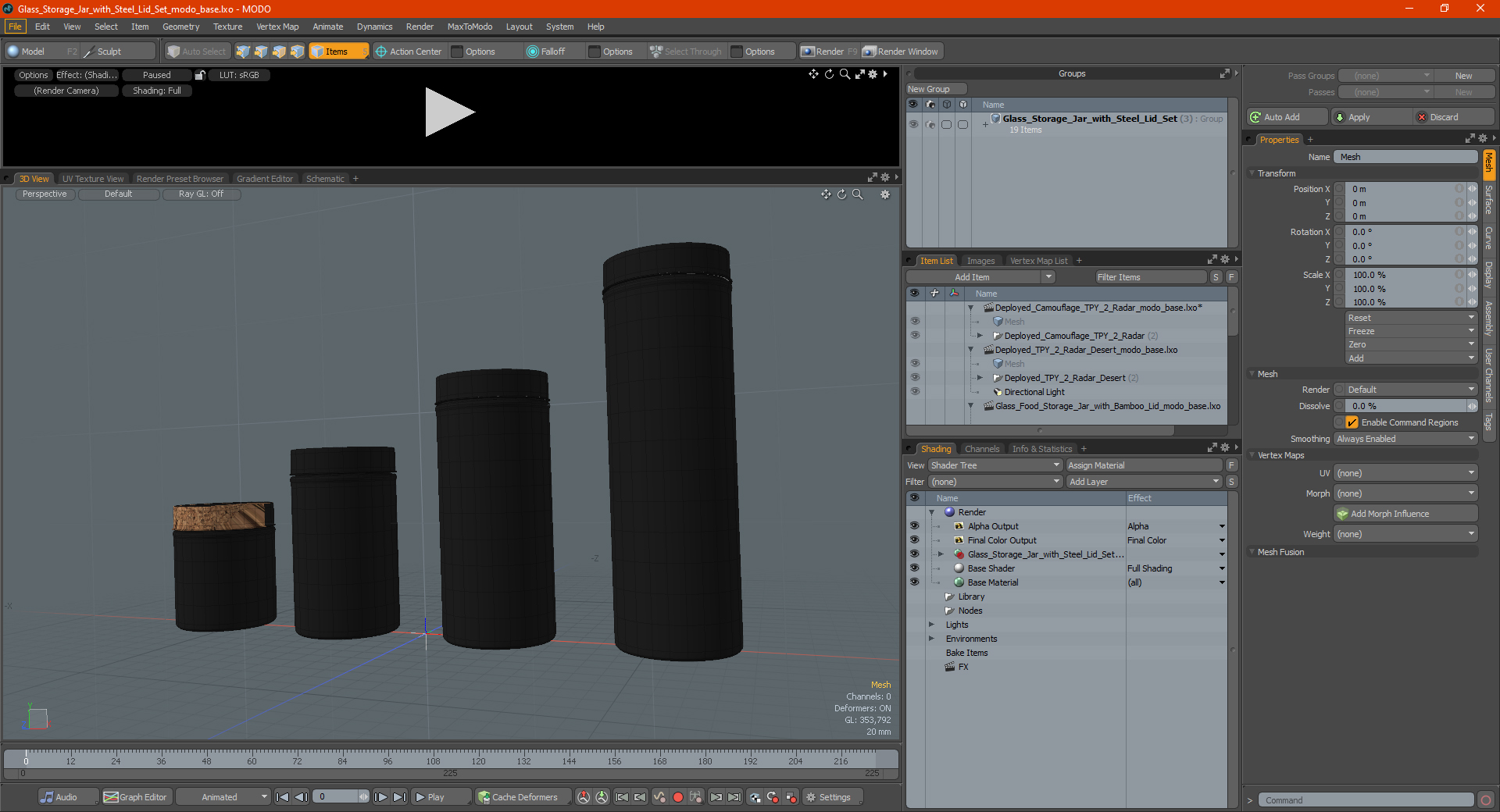Start the render preview play arrow
1500x812 pixels.
449,112
